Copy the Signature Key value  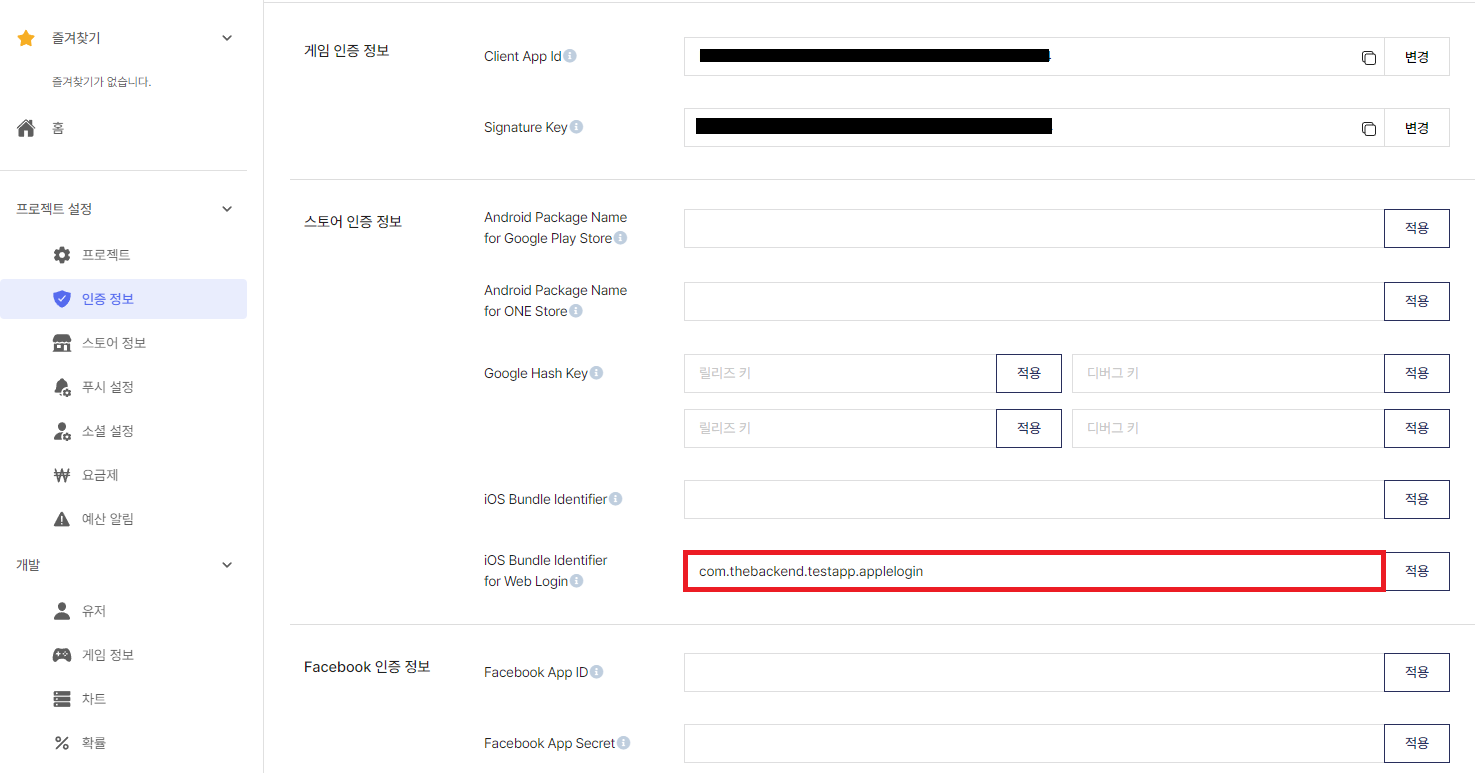pyautogui.click(x=1369, y=128)
